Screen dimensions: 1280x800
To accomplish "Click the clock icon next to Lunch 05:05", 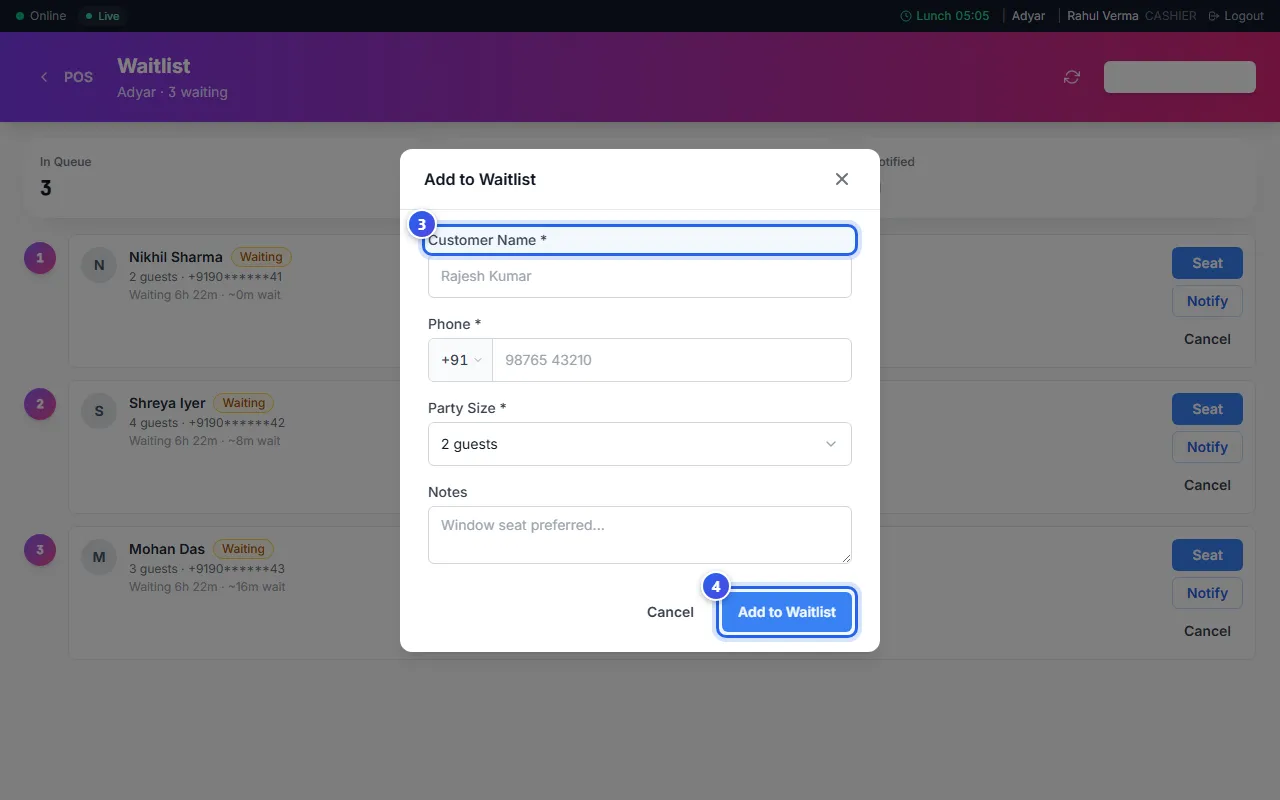I will coord(906,16).
